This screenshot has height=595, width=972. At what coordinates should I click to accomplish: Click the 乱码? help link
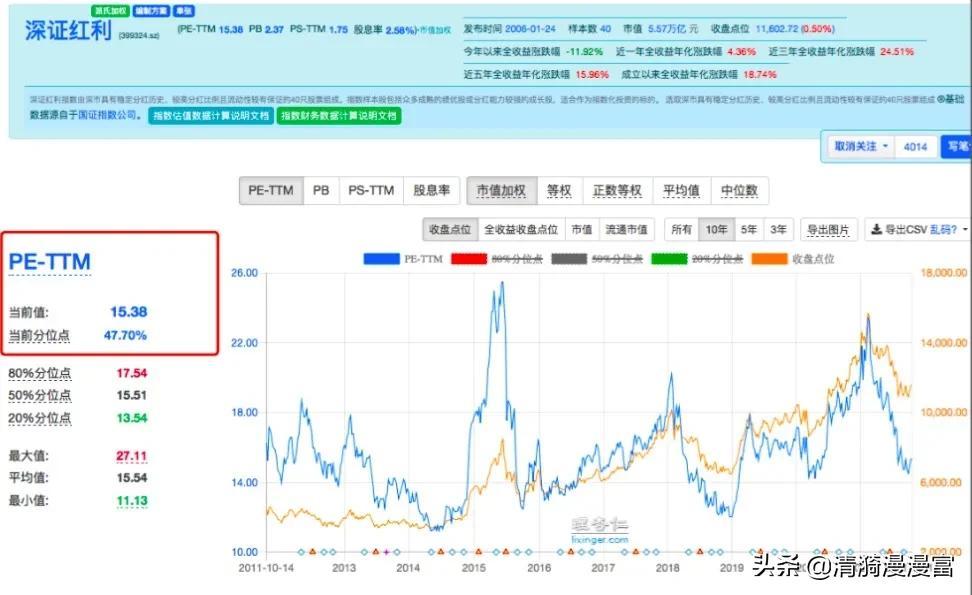(943, 229)
